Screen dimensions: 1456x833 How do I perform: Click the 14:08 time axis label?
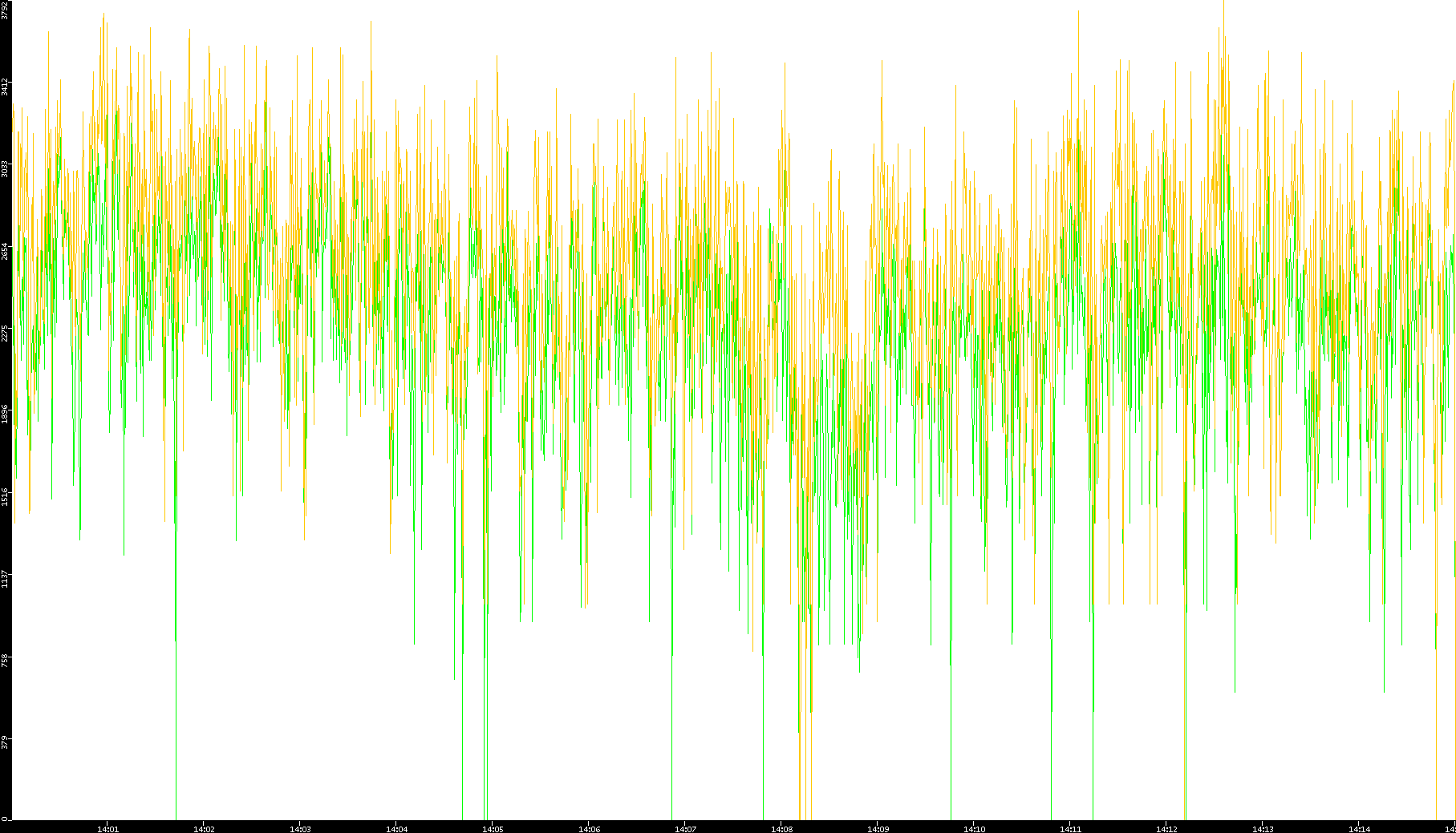[x=781, y=829]
